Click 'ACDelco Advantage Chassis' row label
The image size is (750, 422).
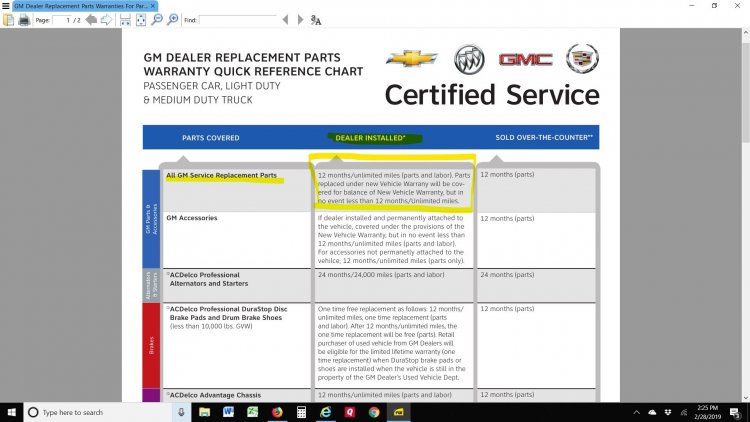click(x=215, y=395)
